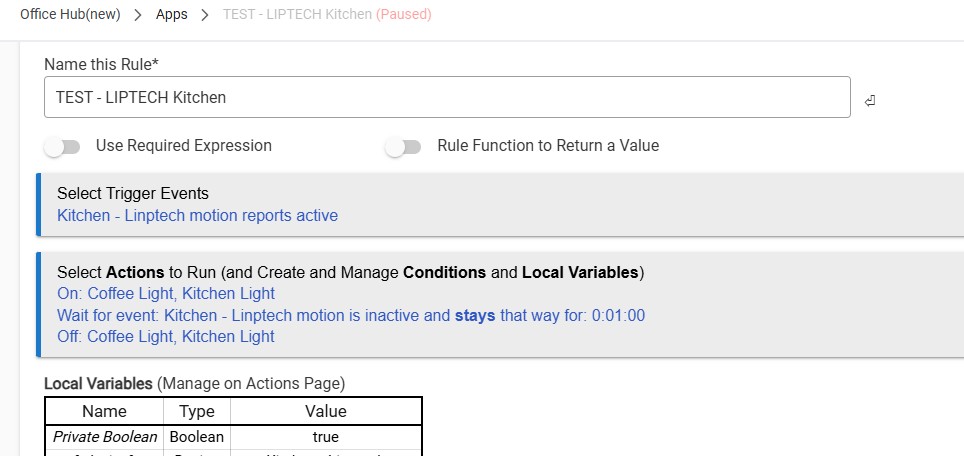Select the Off: Coffee Light, Kitchen Light action
The image size is (964, 456).
[166, 336]
